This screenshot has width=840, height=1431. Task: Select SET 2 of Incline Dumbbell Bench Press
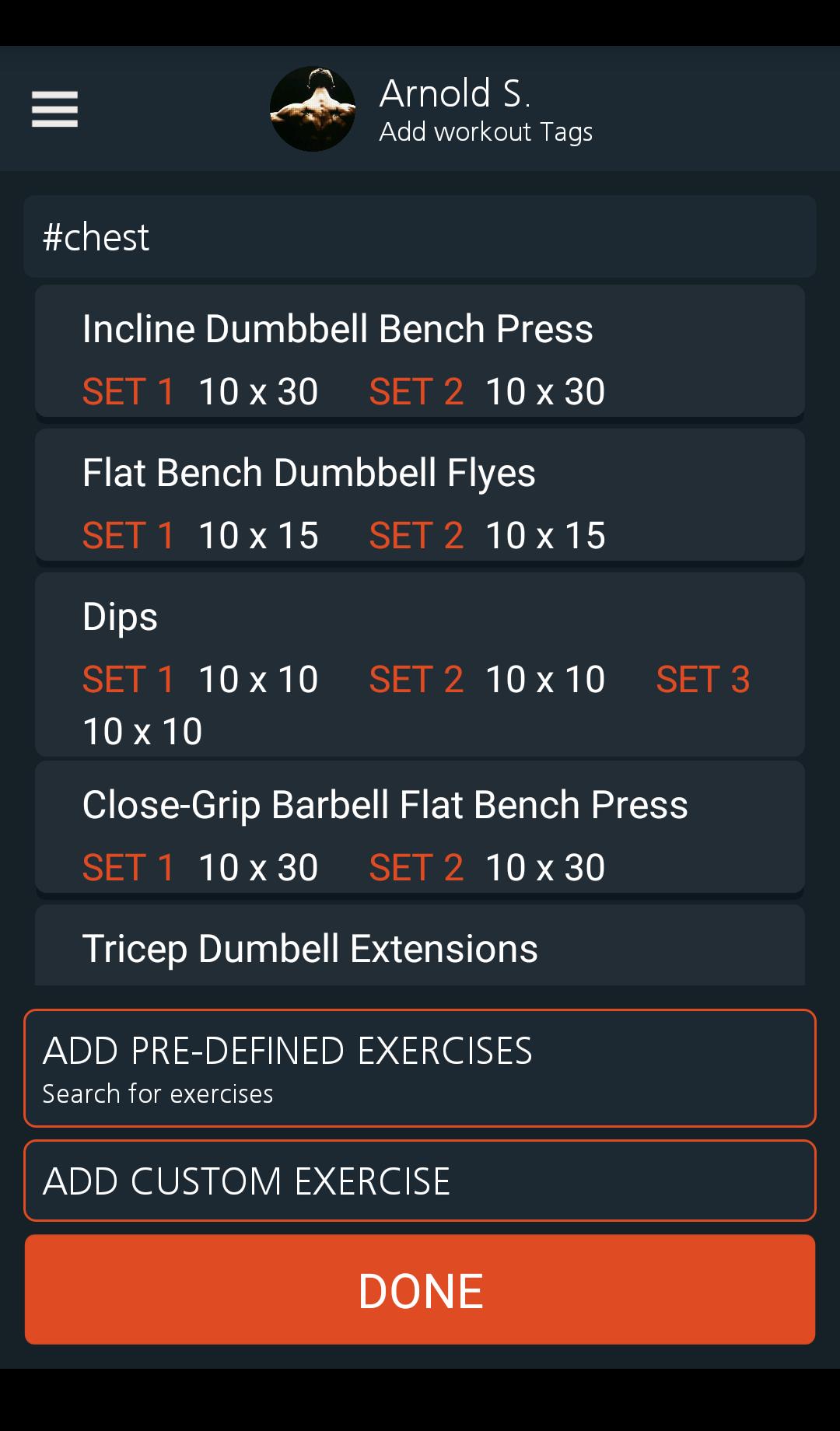coord(417,391)
